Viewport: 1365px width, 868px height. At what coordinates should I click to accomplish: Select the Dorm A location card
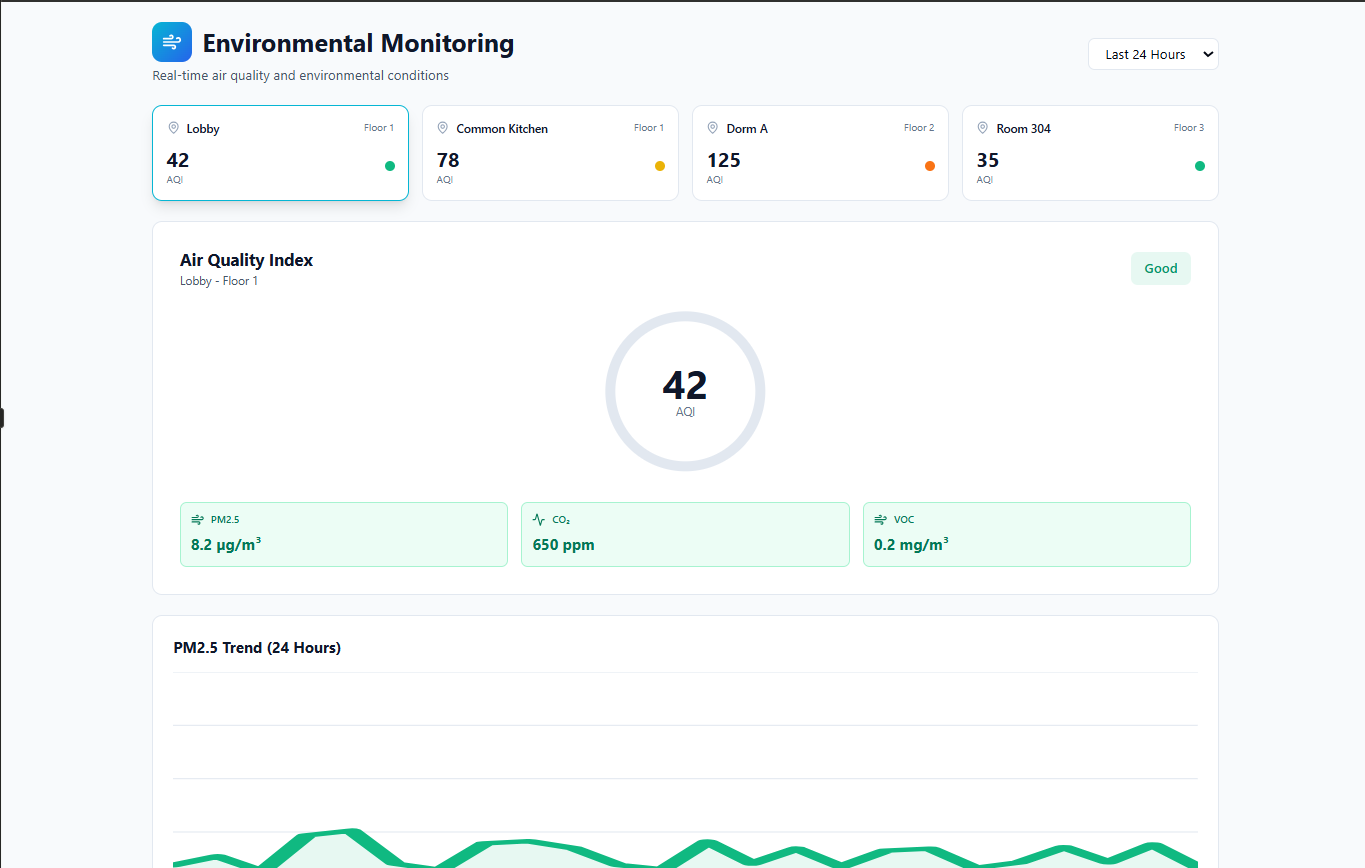tap(820, 153)
